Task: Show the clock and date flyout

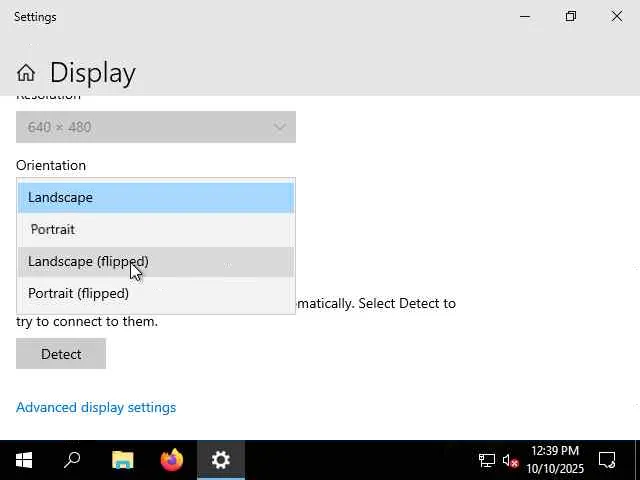Action: coord(555,460)
